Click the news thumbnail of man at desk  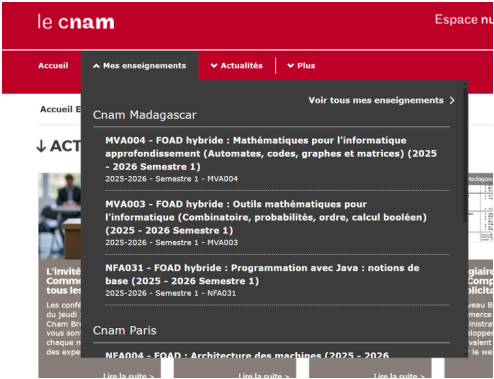pyautogui.click(x=59, y=216)
